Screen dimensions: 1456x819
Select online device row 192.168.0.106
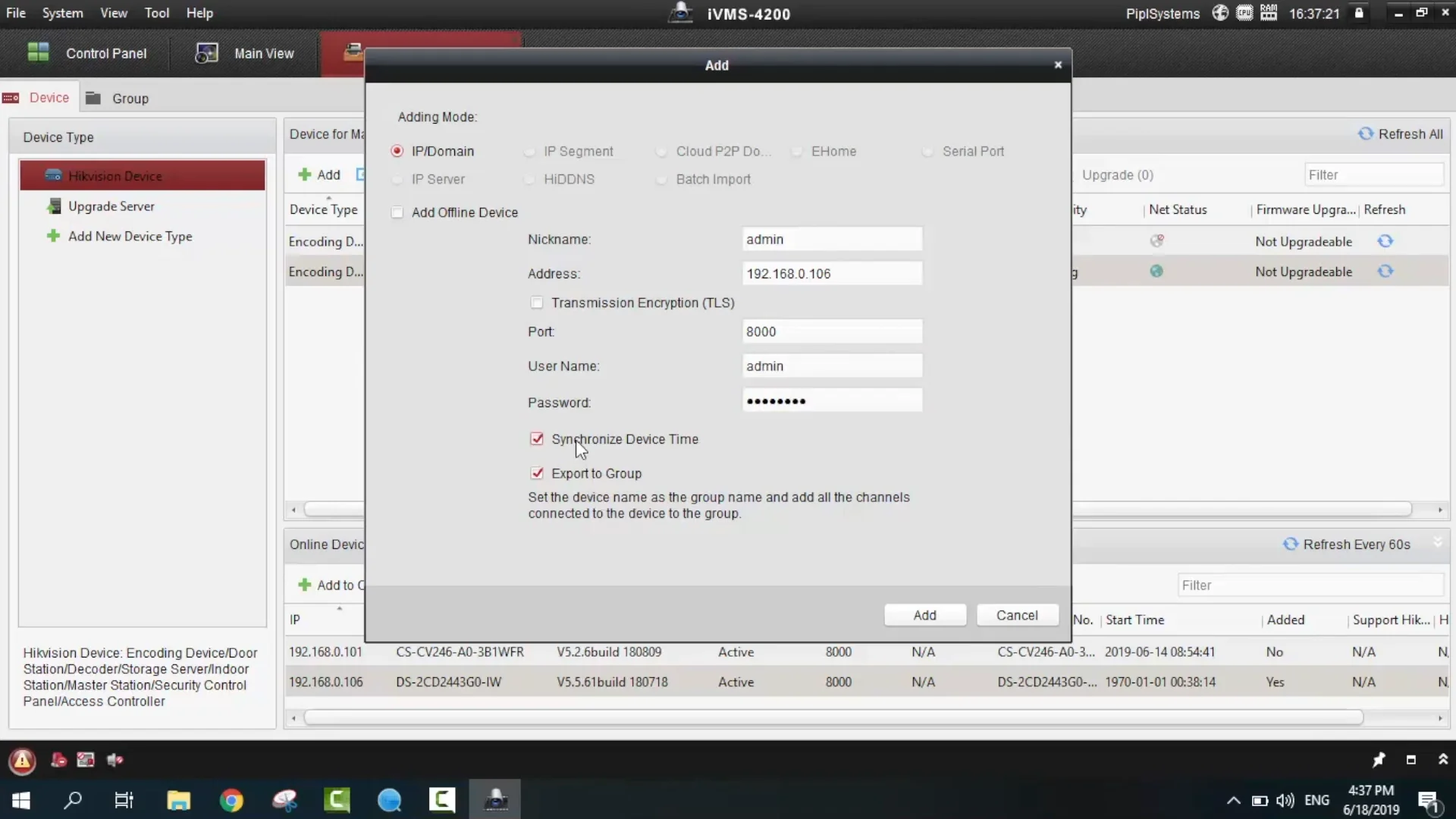[x=866, y=682]
